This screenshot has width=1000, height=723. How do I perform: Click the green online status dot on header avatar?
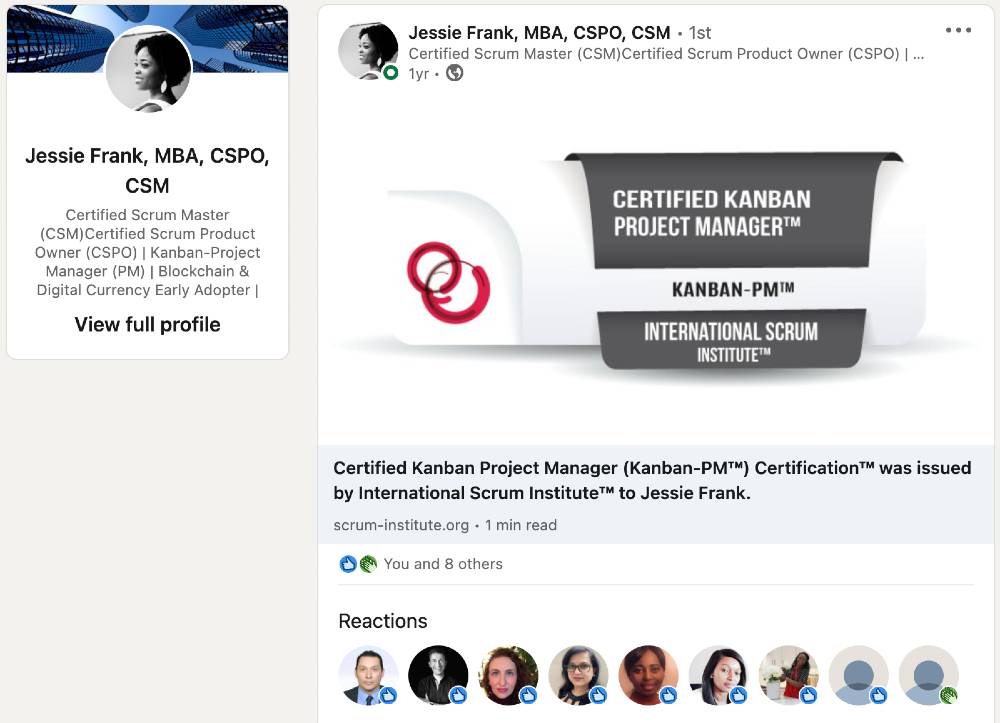pos(391,73)
